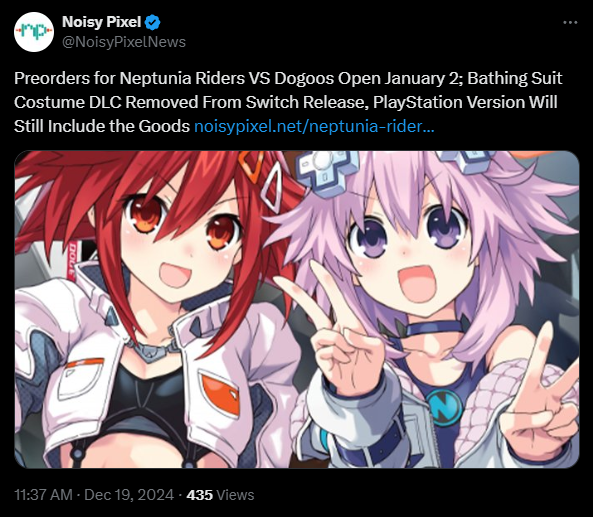Image resolution: width=593 pixels, height=517 pixels.
Task: Open the Noisy Pixel profile avatar
Action: pyautogui.click(x=34, y=32)
